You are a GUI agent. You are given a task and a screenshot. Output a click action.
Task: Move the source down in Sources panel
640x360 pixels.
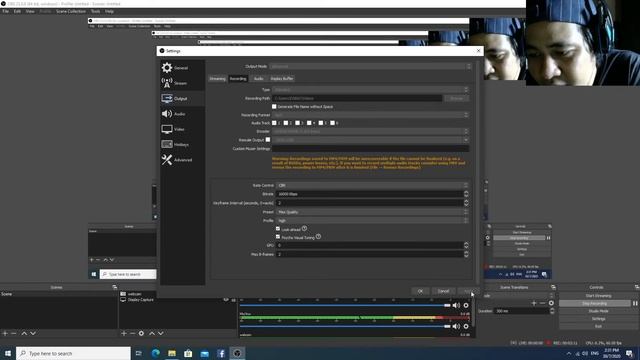161,333
